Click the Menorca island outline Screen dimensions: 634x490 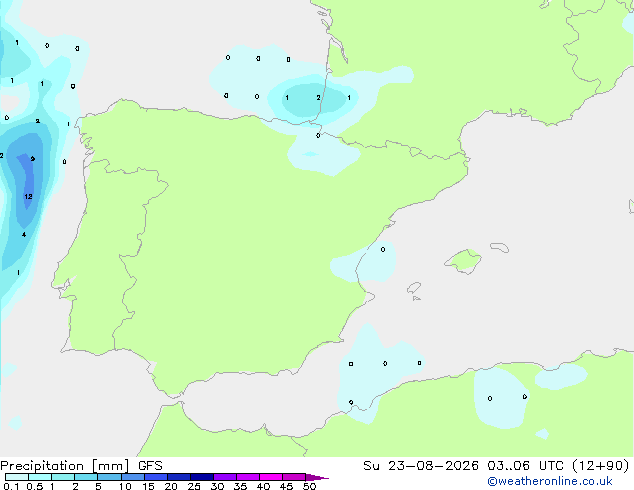(x=500, y=247)
